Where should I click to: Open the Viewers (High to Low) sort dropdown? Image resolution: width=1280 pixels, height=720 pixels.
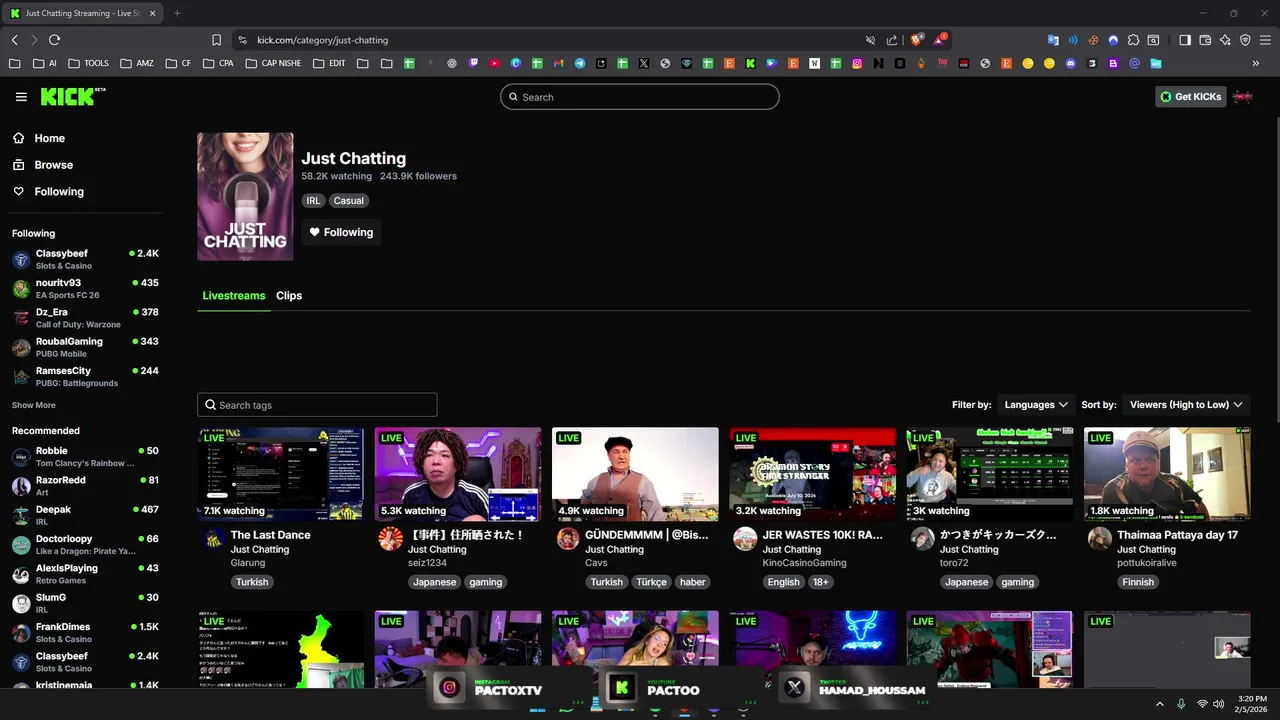[1186, 405]
